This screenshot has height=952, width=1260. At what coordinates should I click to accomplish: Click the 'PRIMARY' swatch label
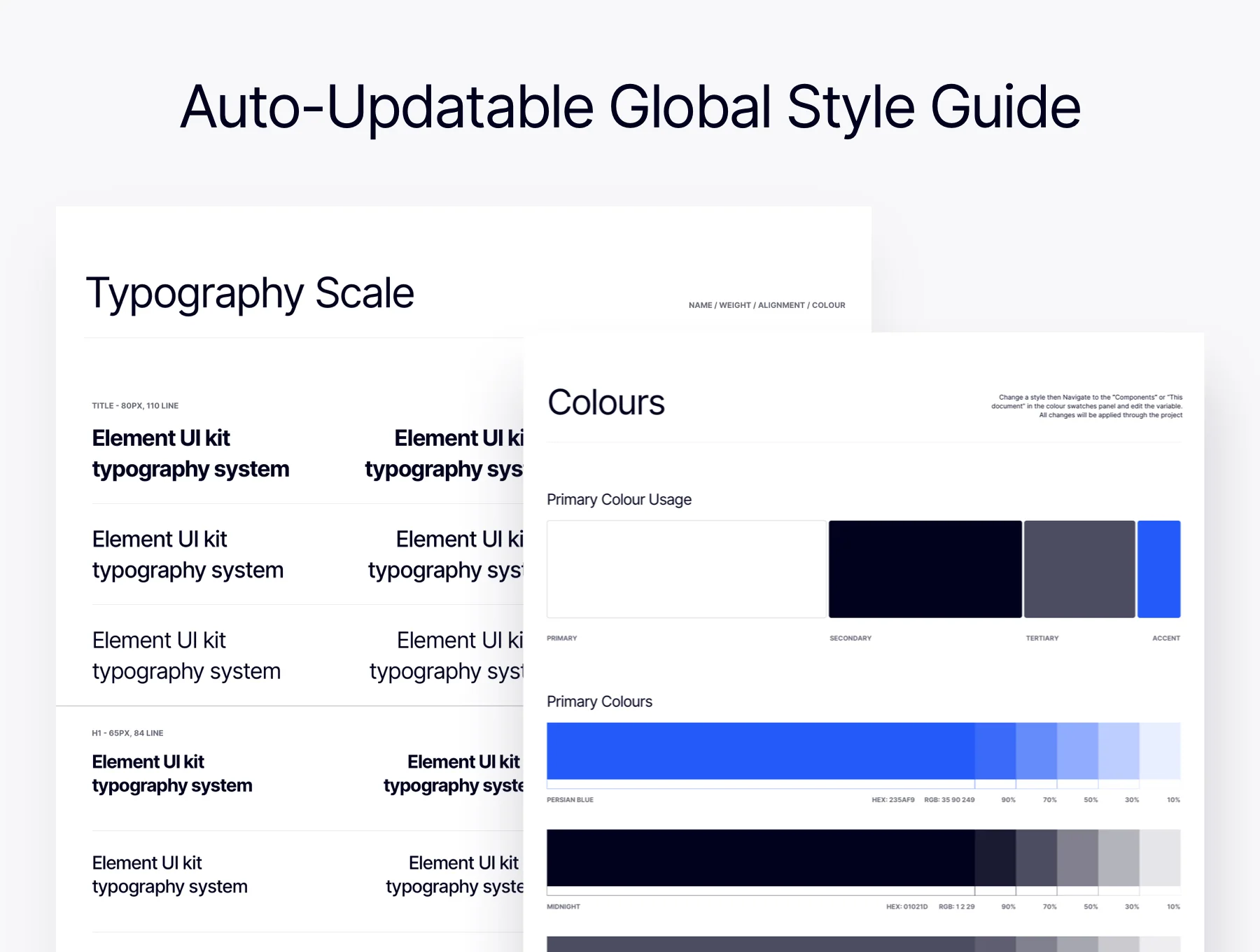(x=561, y=638)
